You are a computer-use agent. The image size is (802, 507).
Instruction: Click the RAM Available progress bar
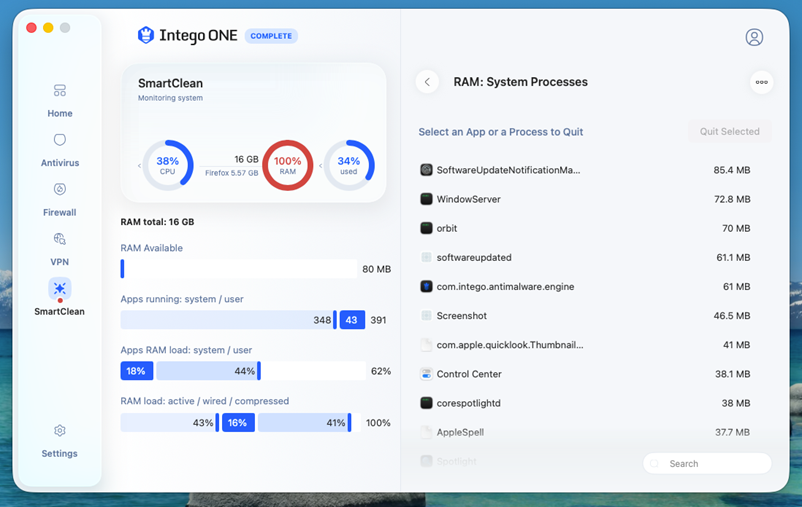(x=239, y=269)
